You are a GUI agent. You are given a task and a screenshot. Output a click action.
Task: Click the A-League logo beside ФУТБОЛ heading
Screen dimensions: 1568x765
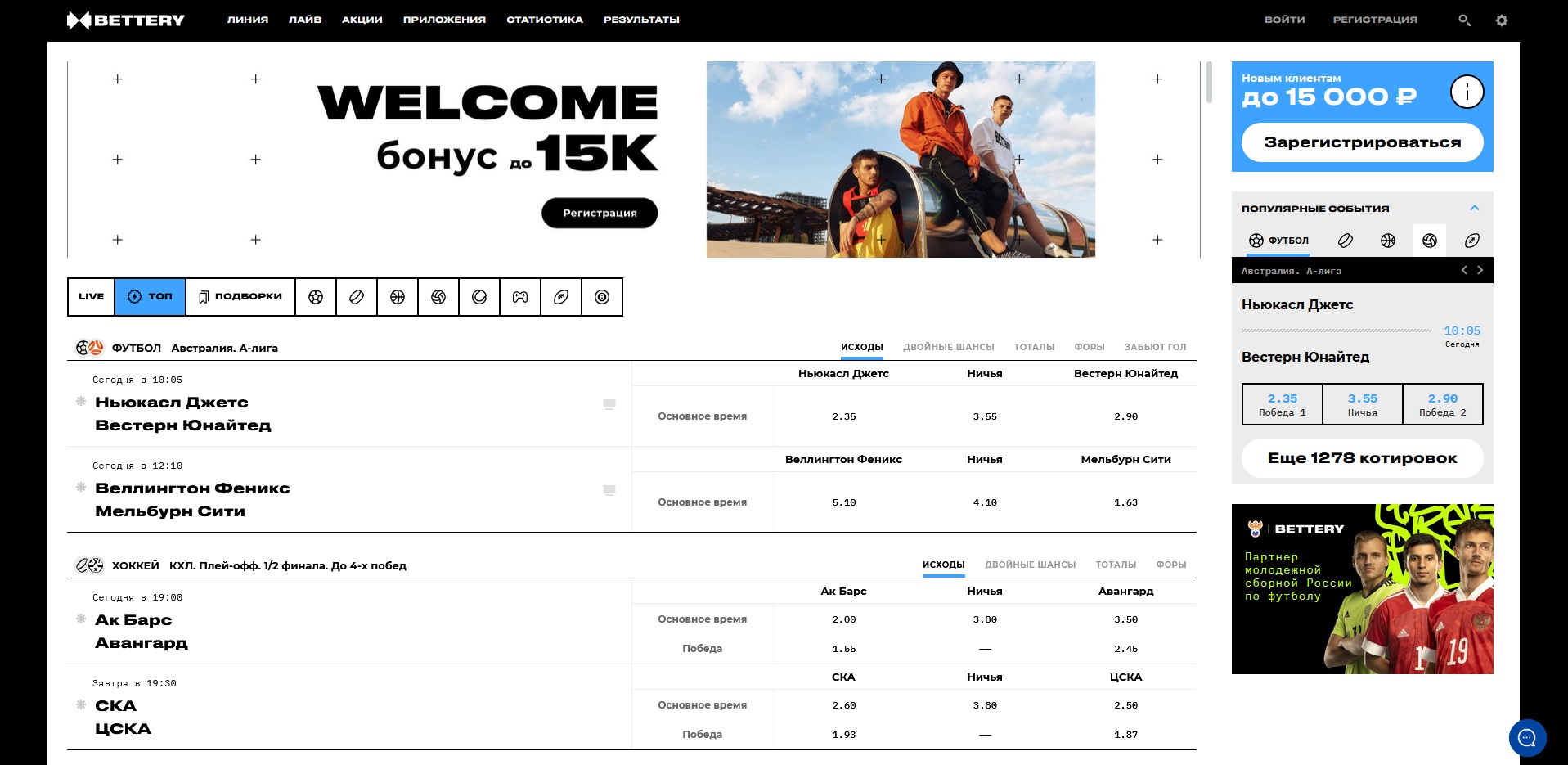click(x=96, y=348)
